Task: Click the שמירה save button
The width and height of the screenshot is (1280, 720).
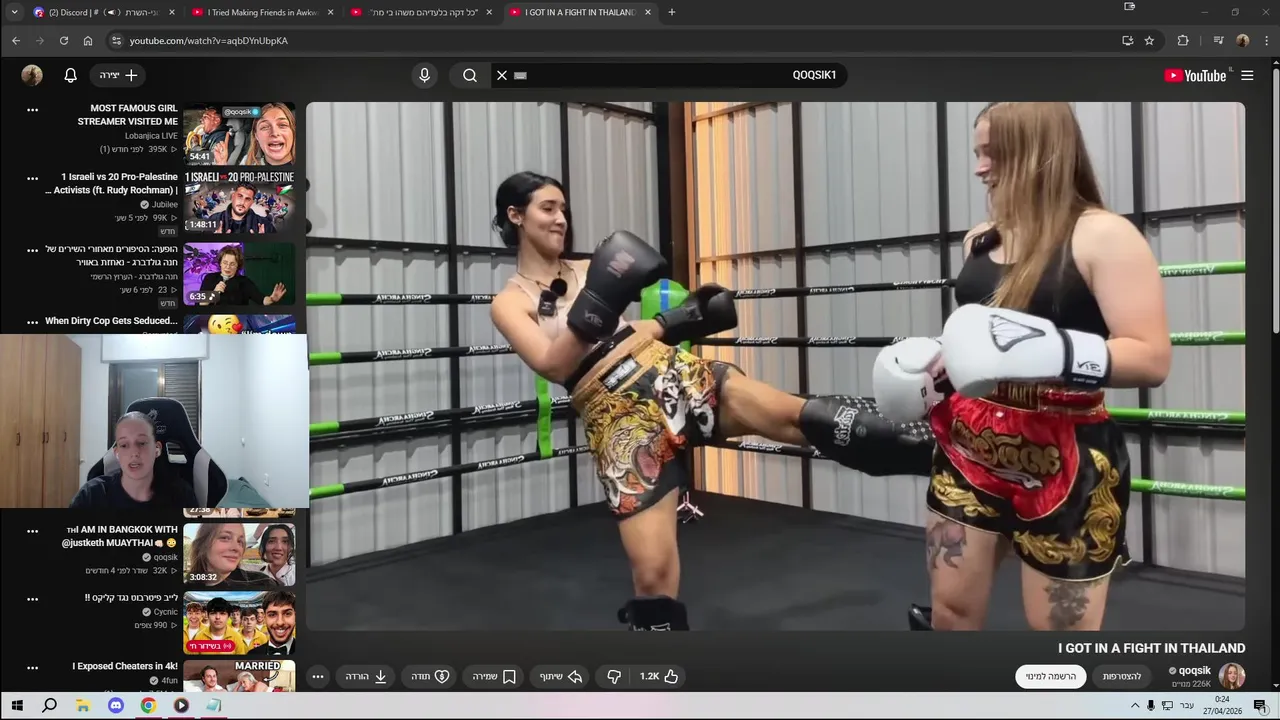Action: (x=494, y=676)
